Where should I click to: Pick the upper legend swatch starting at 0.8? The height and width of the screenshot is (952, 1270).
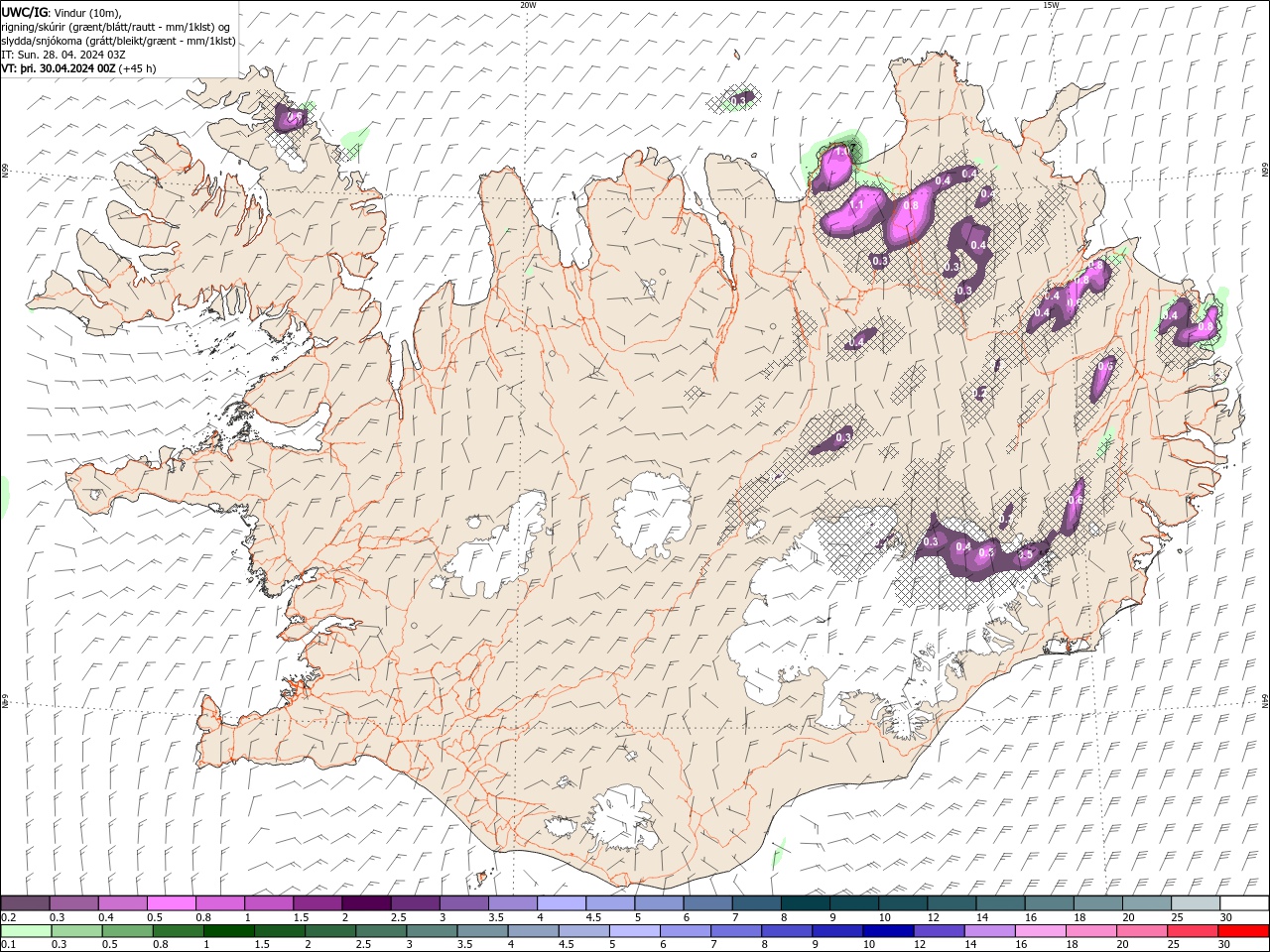coord(220,903)
